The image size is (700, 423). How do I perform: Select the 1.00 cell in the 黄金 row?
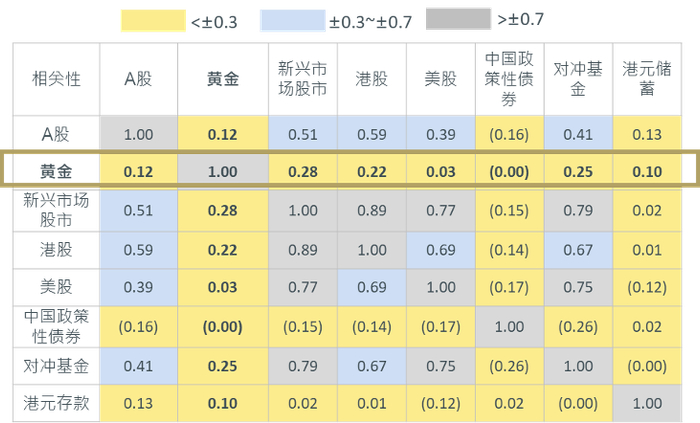[221, 171]
